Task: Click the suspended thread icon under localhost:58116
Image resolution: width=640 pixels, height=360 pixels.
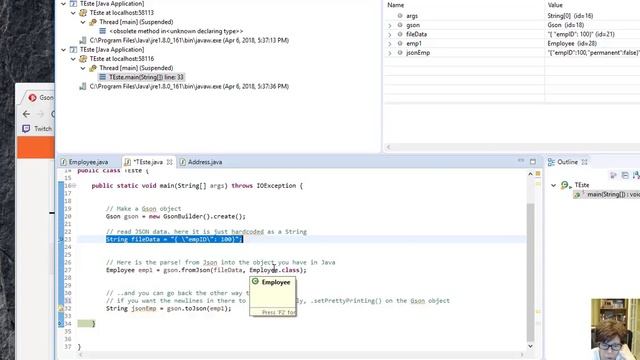Action: coord(93,68)
